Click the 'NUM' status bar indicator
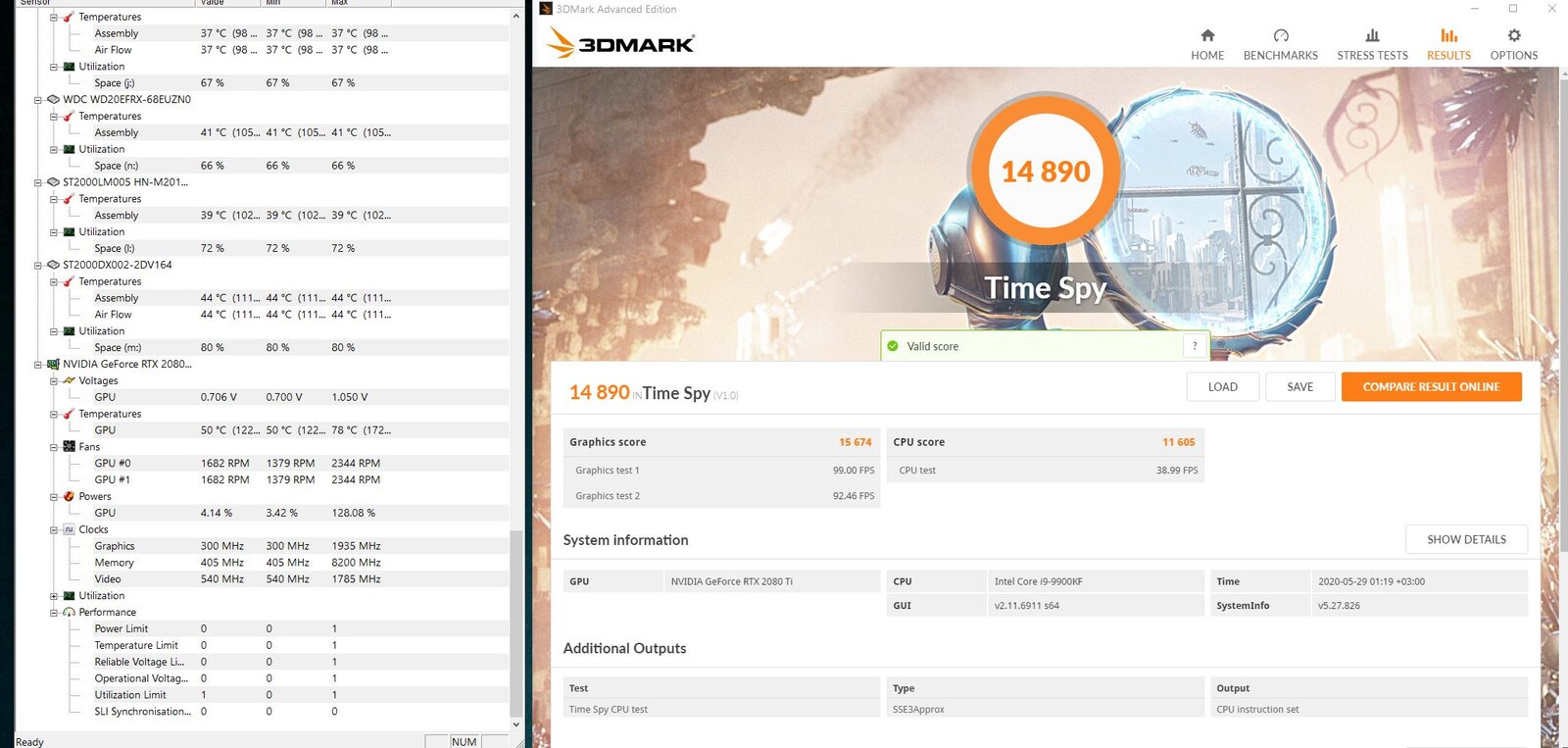 (465, 741)
